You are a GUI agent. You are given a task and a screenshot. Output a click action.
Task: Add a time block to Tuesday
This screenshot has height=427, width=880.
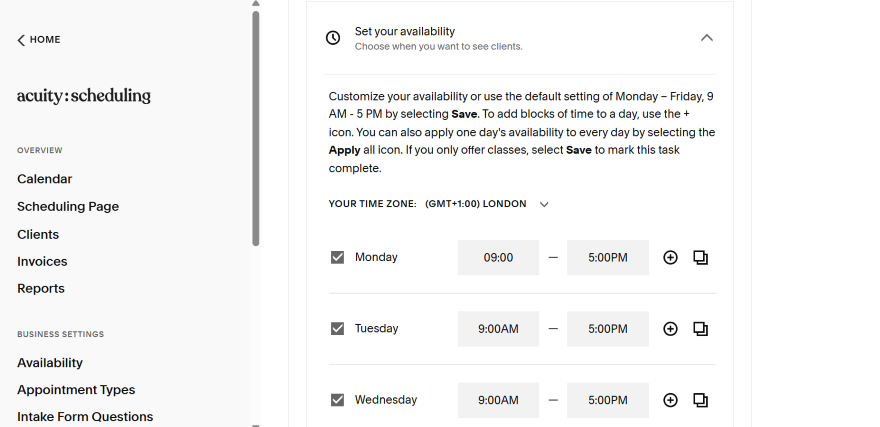point(670,329)
